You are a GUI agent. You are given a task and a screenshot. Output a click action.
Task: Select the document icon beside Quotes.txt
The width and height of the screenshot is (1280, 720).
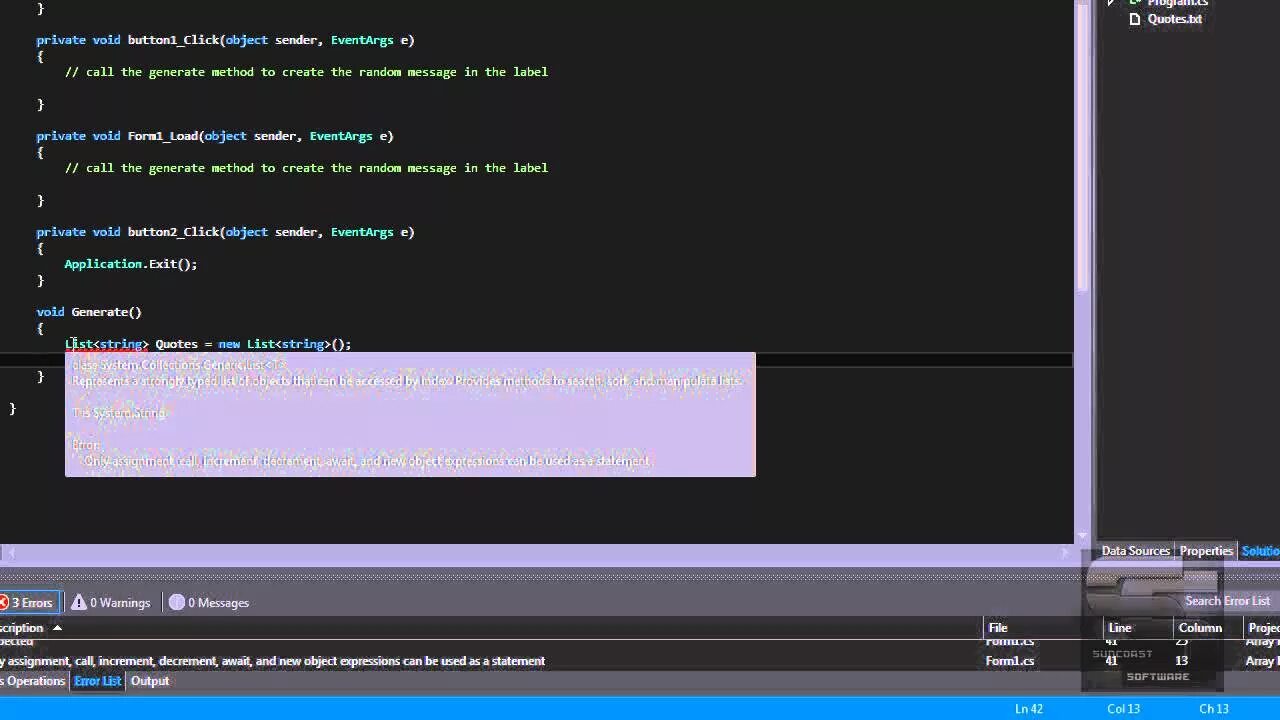pyautogui.click(x=1134, y=19)
